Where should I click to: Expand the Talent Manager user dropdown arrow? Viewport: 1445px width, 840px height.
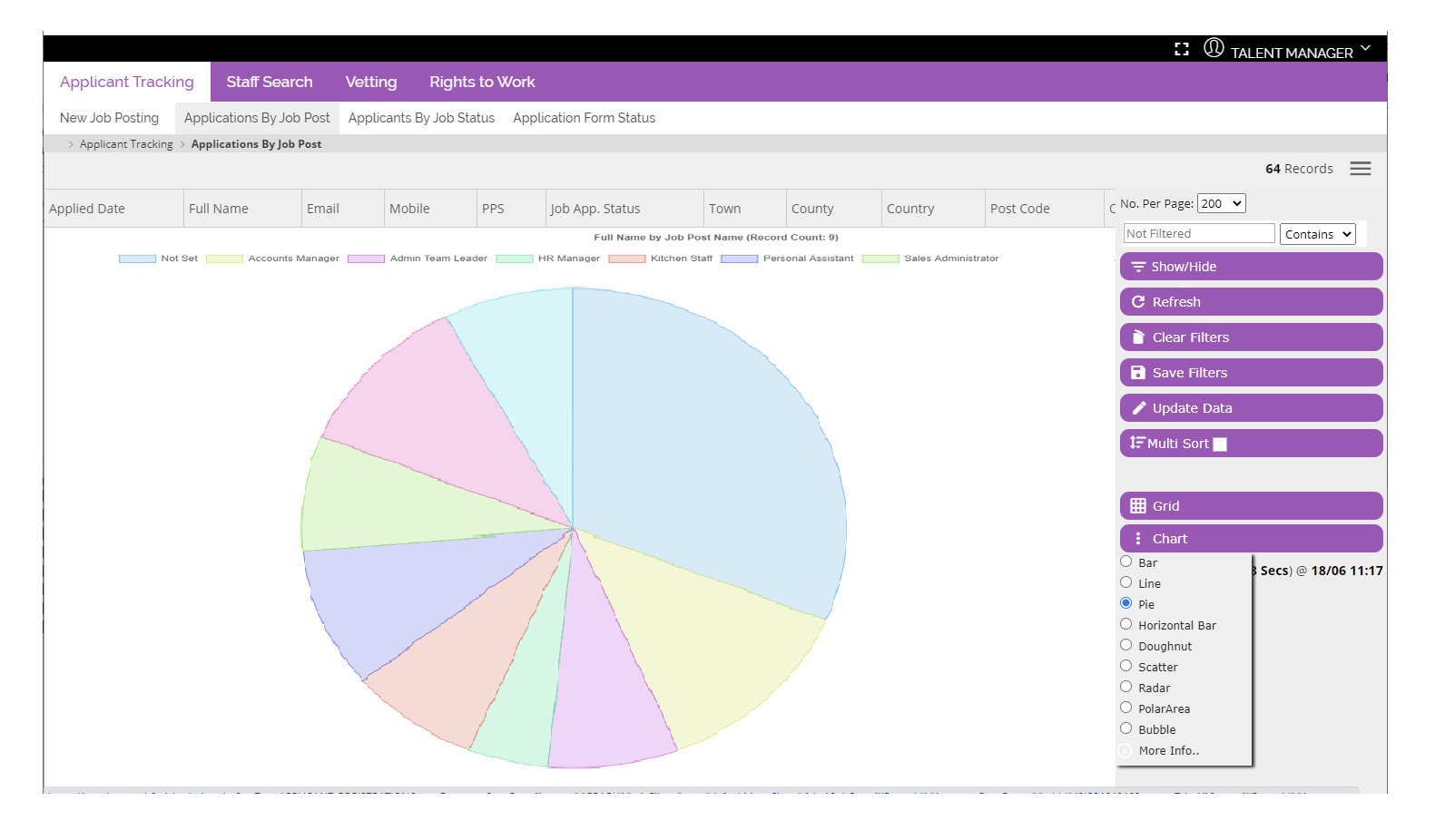coord(1365,48)
